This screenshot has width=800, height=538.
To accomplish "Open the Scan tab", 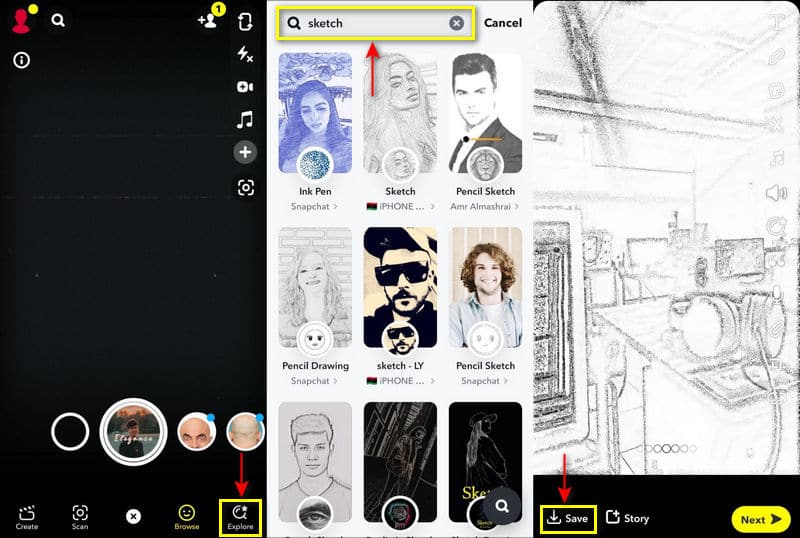I will coord(80,518).
